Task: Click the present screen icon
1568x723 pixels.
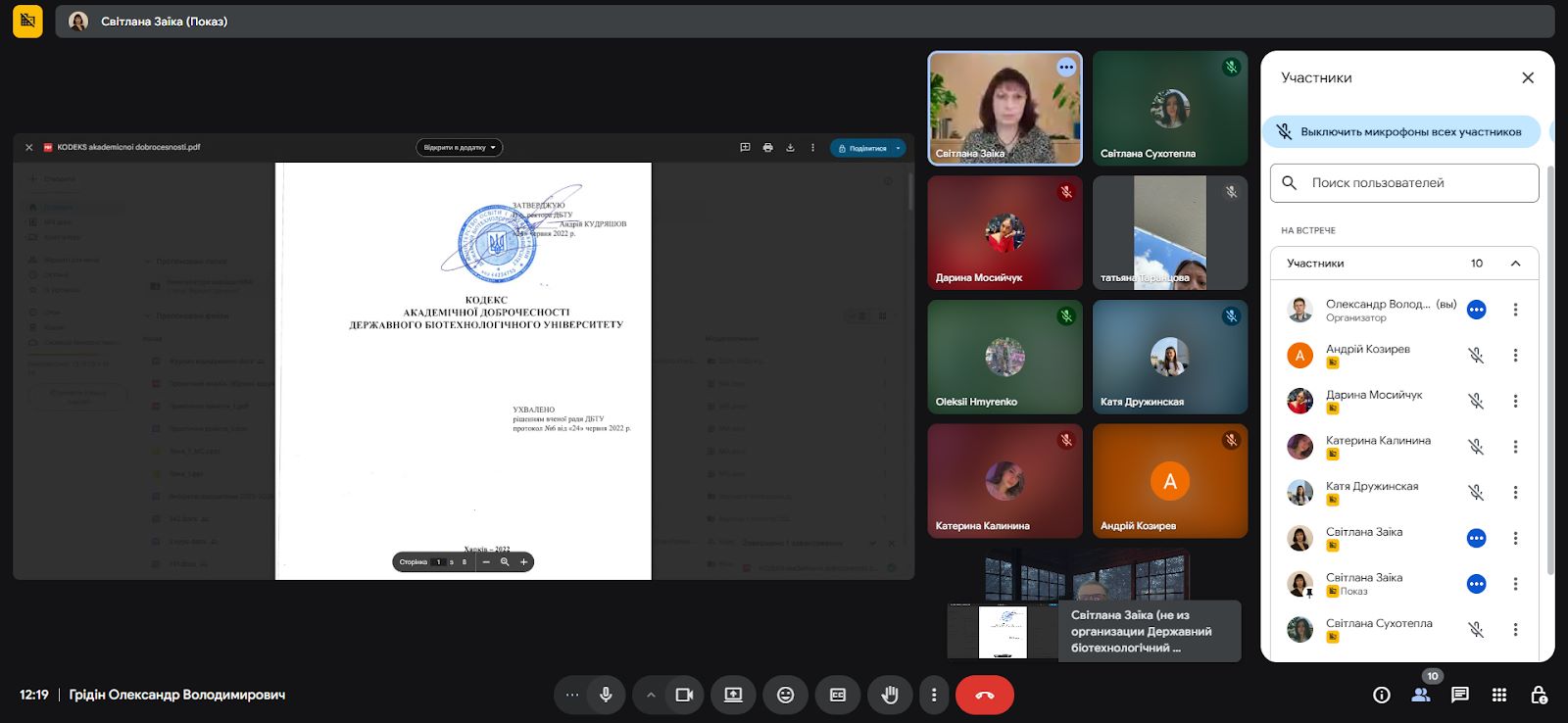Action: pyautogui.click(x=733, y=695)
